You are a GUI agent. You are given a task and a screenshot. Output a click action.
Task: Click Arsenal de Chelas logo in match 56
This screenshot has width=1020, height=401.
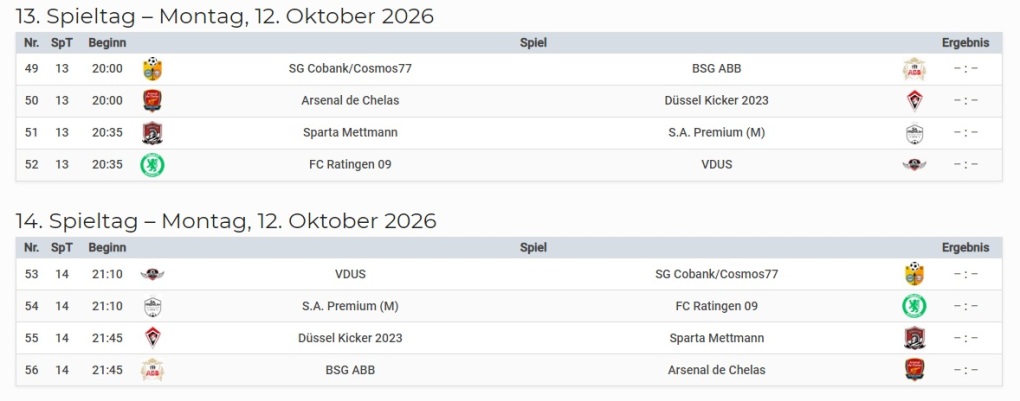click(914, 370)
